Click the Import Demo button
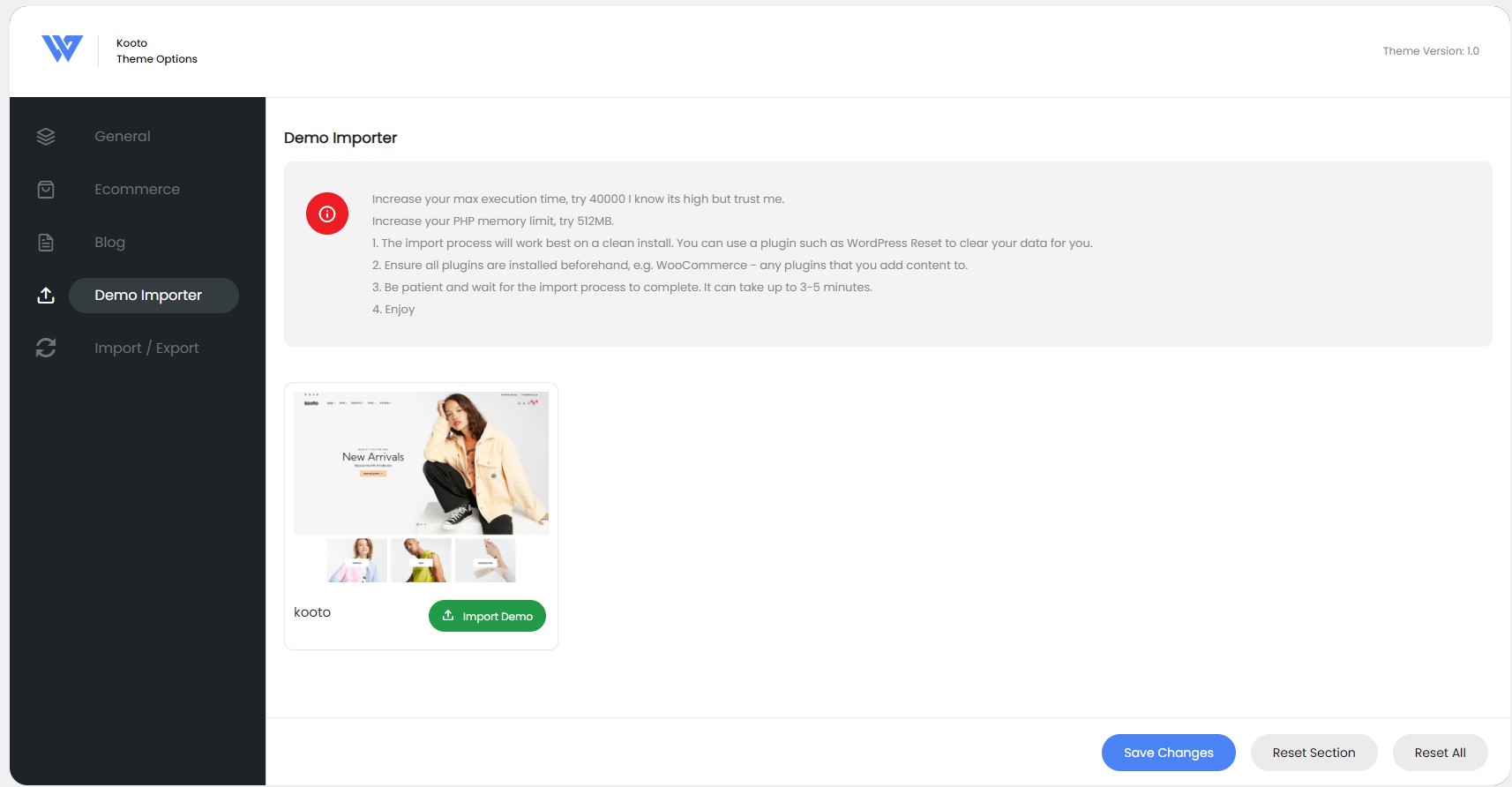Viewport: 1512px width, 787px height. tap(487, 616)
